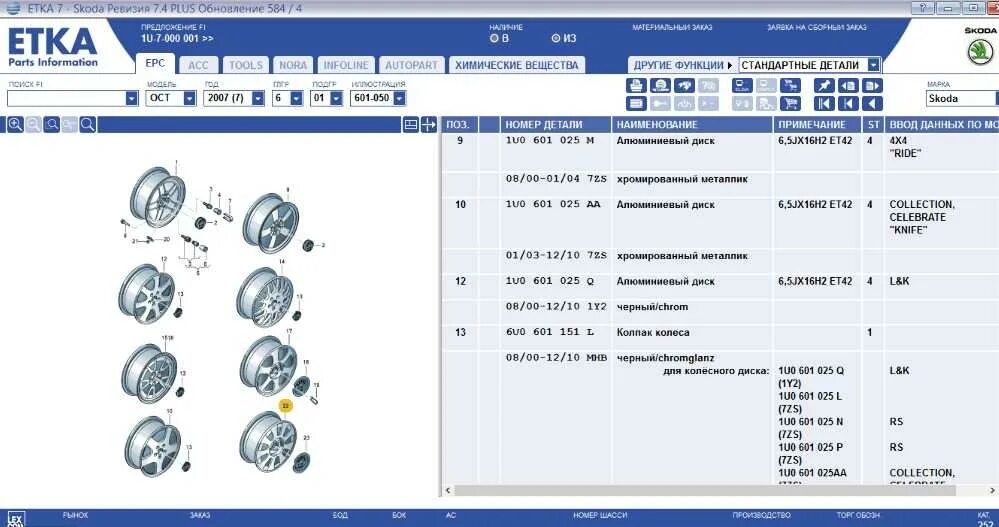The height and width of the screenshot is (527, 999).
Task: Select the 'ИЗ' availability radio button
Action: click(556, 38)
